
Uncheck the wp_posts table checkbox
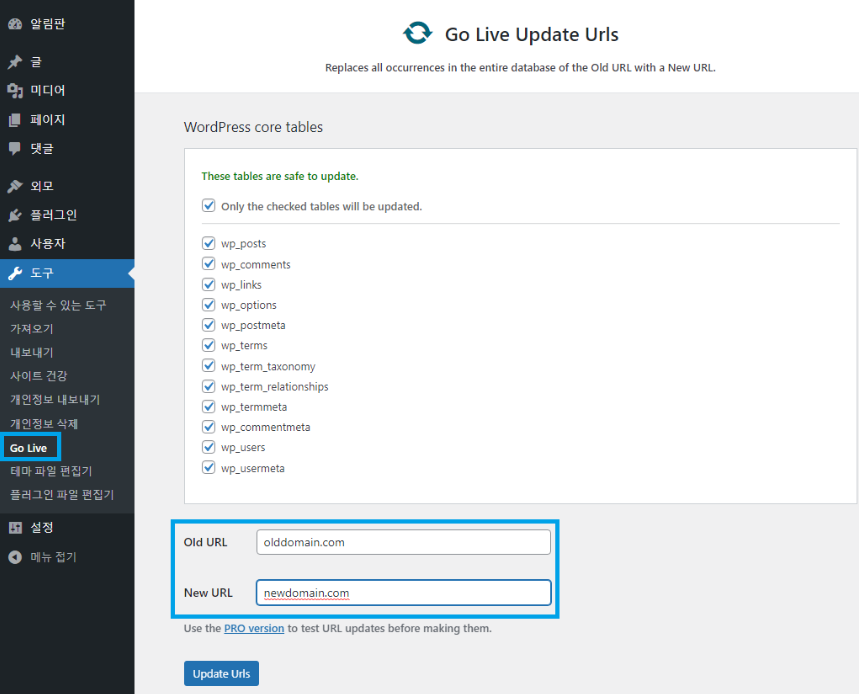pyautogui.click(x=209, y=243)
